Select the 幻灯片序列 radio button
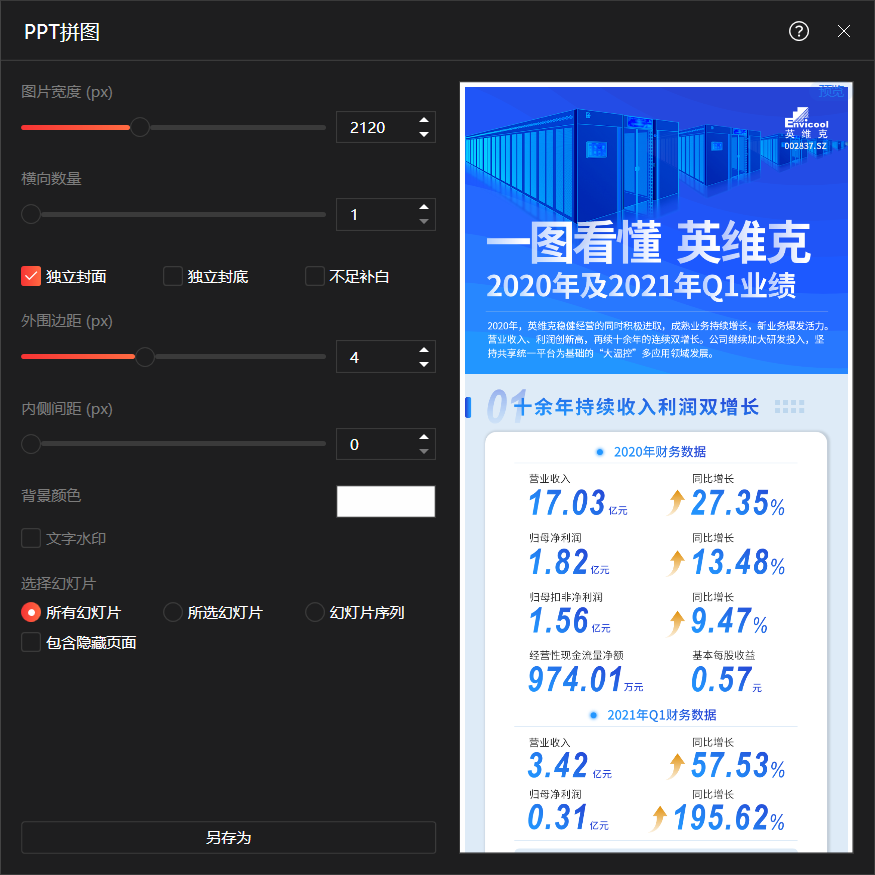The image size is (875, 875). pos(315,612)
